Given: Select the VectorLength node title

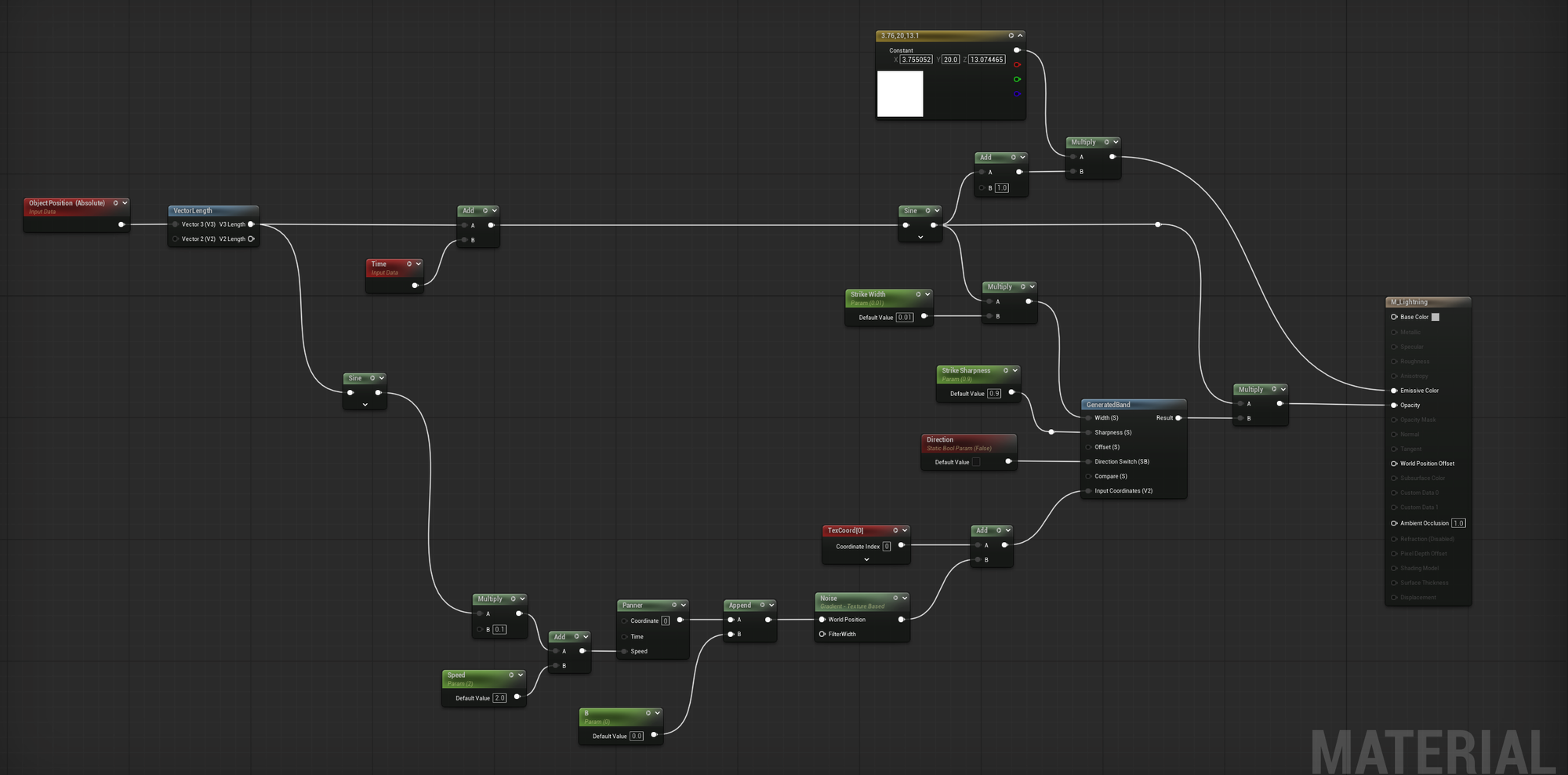Looking at the screenshot, I should [x=193, y=211].
